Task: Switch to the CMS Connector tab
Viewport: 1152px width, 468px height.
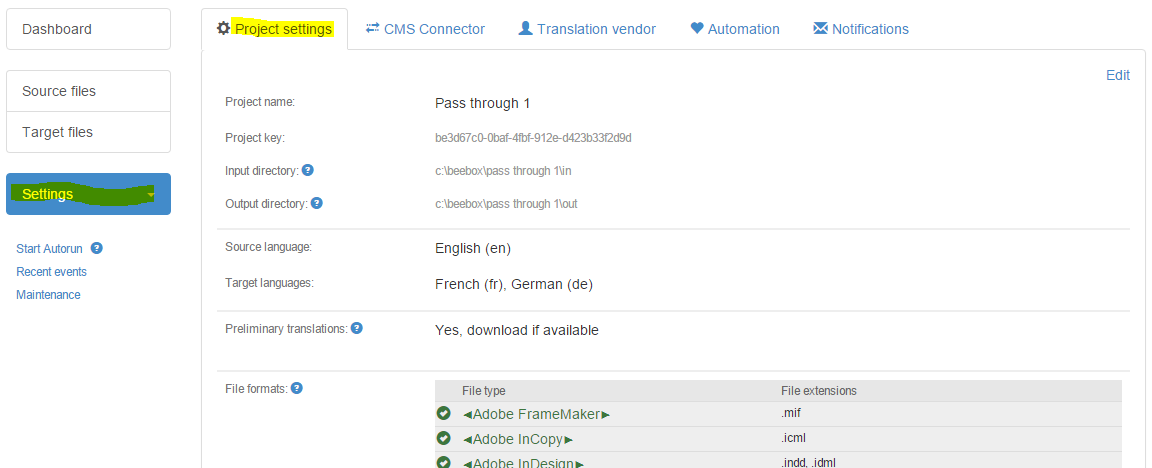Action: [425, 29]
